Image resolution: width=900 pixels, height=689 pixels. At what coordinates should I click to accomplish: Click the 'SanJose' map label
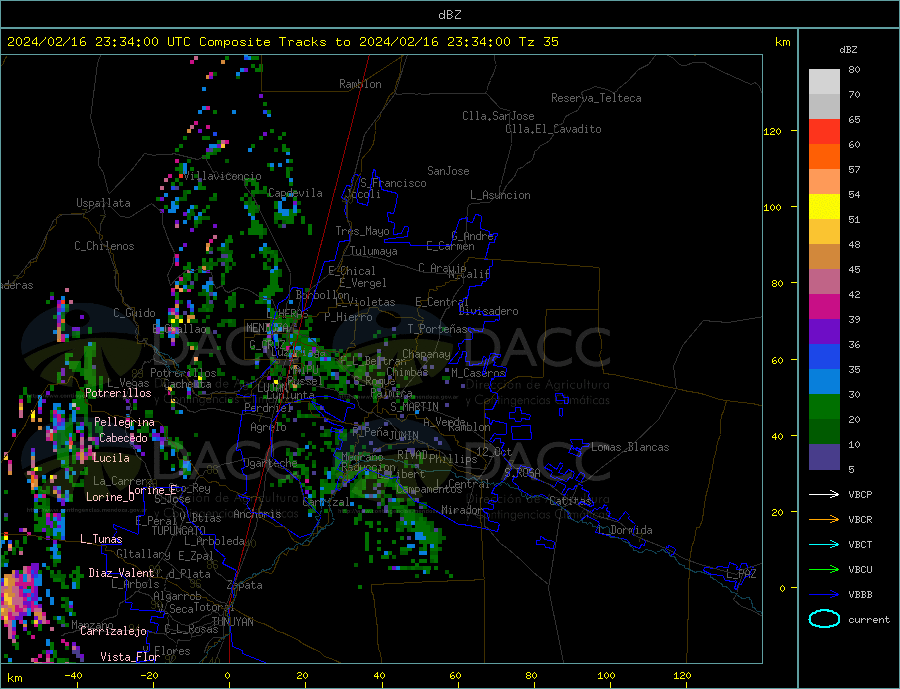pos(448,171)
